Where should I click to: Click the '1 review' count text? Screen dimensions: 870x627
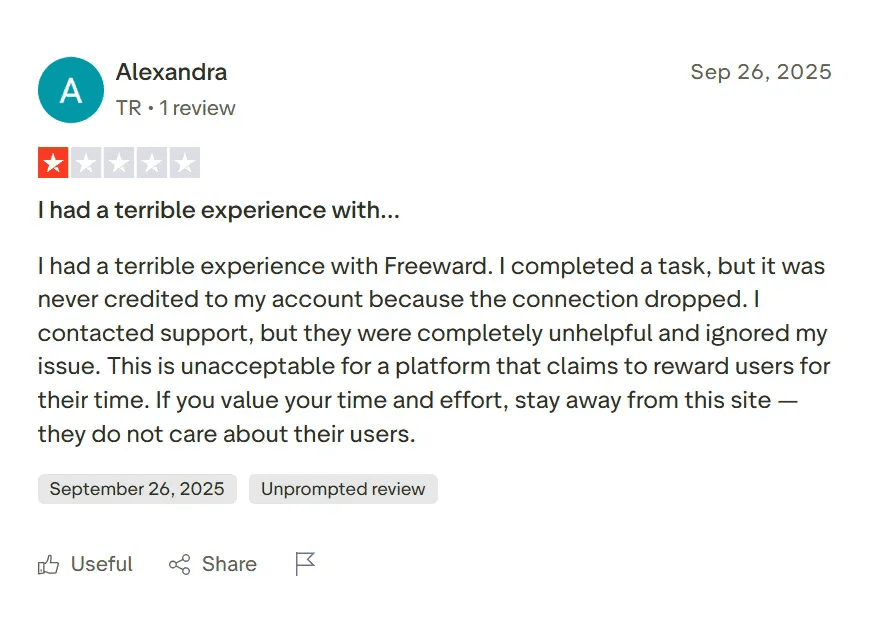coord(198,108)
